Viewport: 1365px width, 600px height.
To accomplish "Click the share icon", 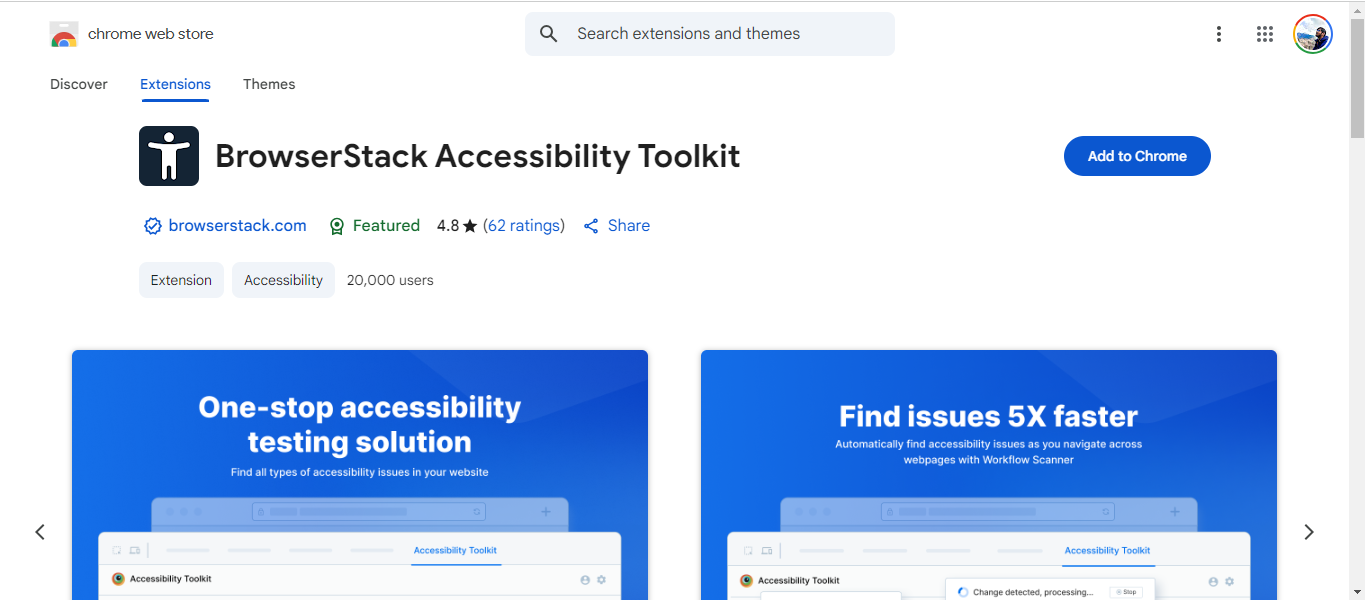I will pyautogui.click(x=591, y=226).
